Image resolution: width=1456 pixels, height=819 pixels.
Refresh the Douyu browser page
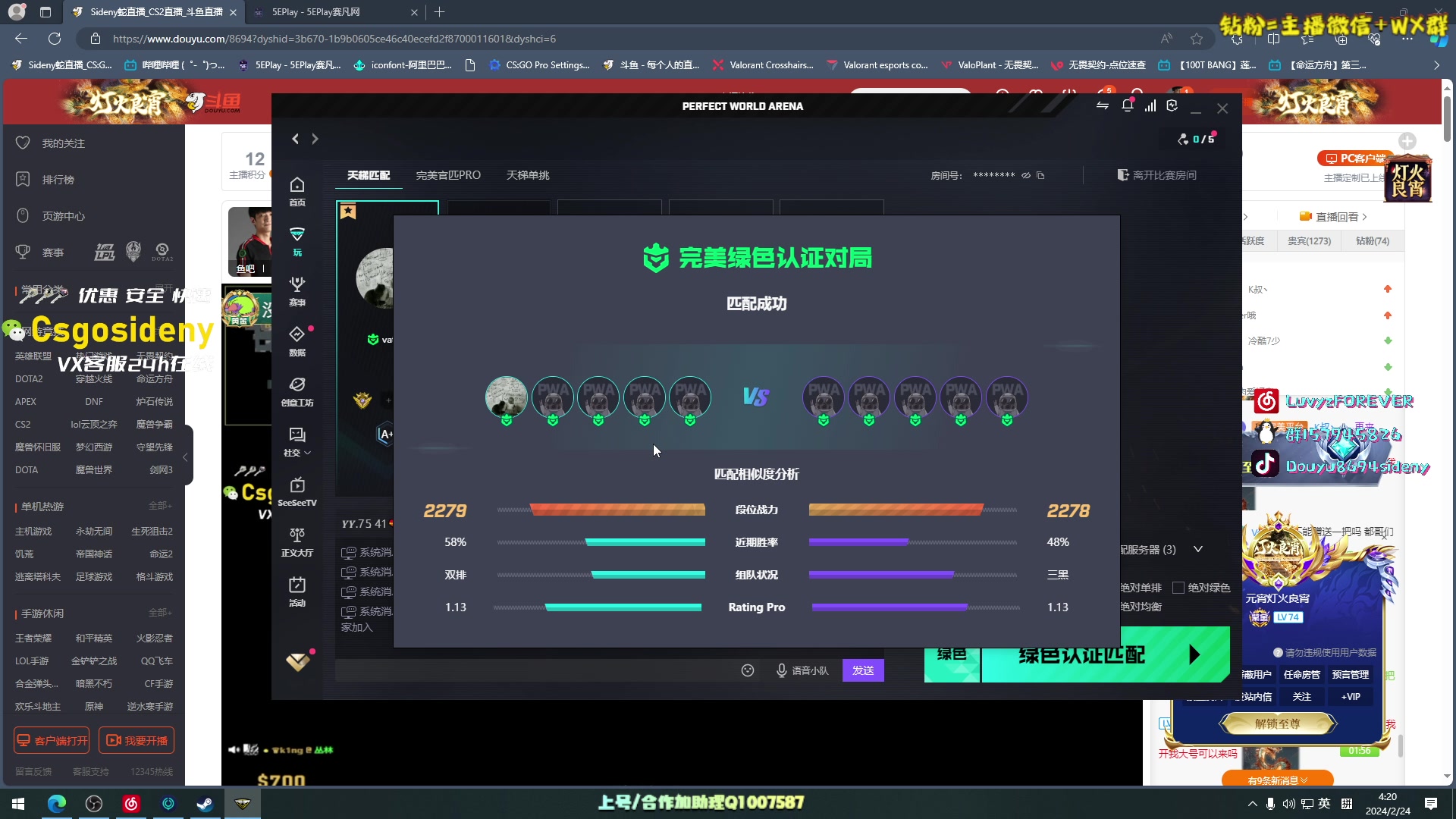tap(55, 39)
